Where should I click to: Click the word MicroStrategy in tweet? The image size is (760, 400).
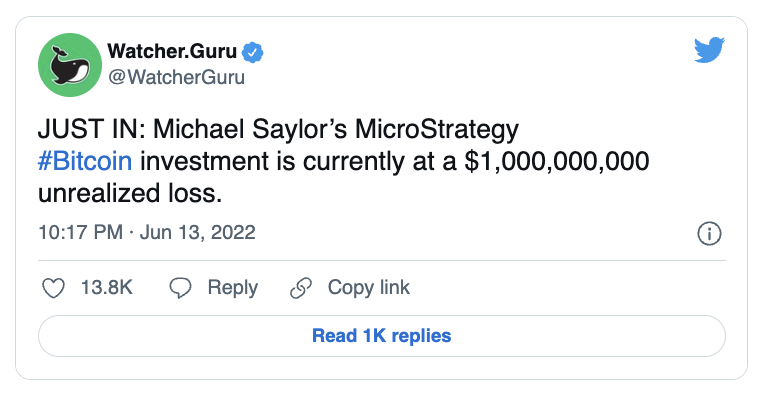click(432, 131)
